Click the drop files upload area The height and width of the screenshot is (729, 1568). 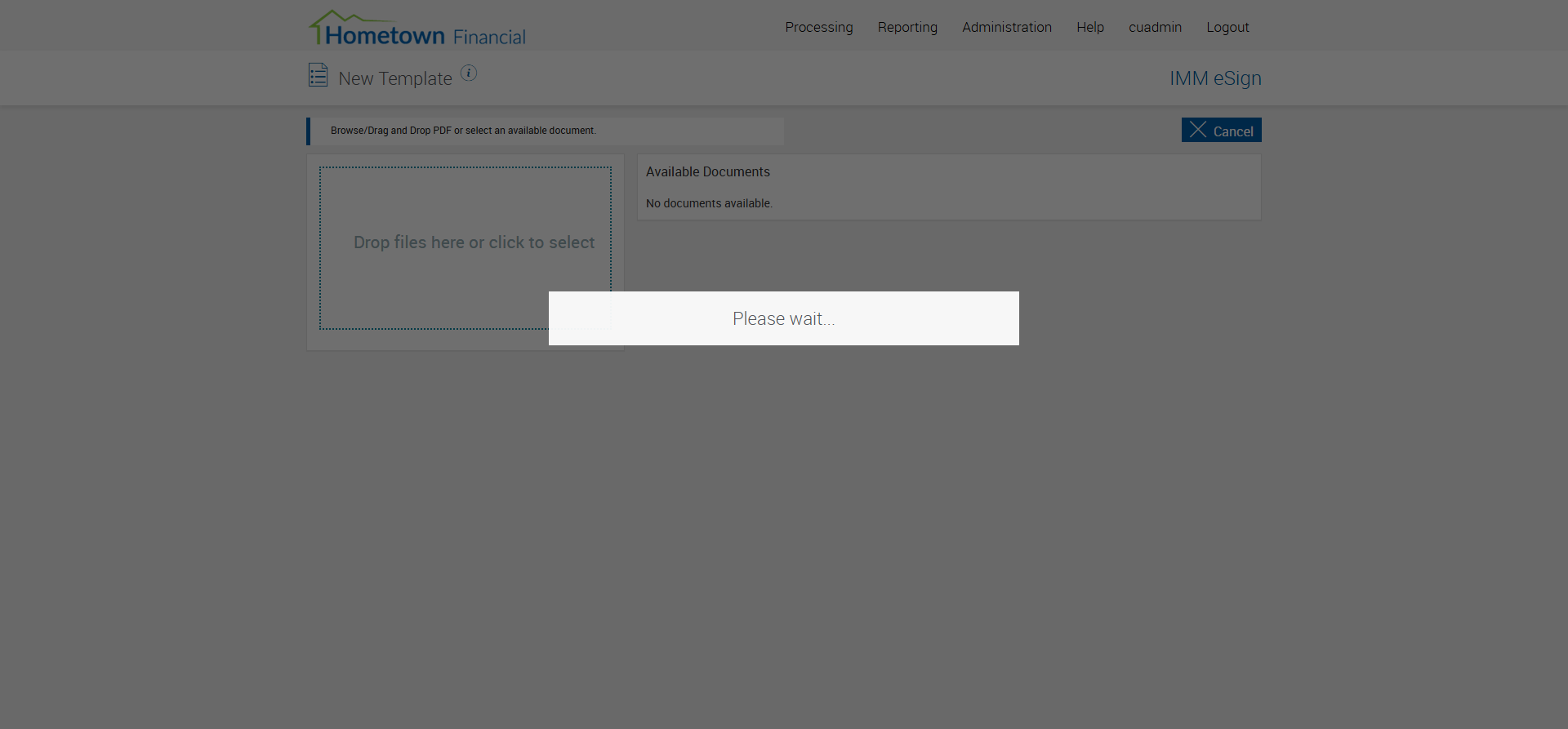click(x=465, y=248)
